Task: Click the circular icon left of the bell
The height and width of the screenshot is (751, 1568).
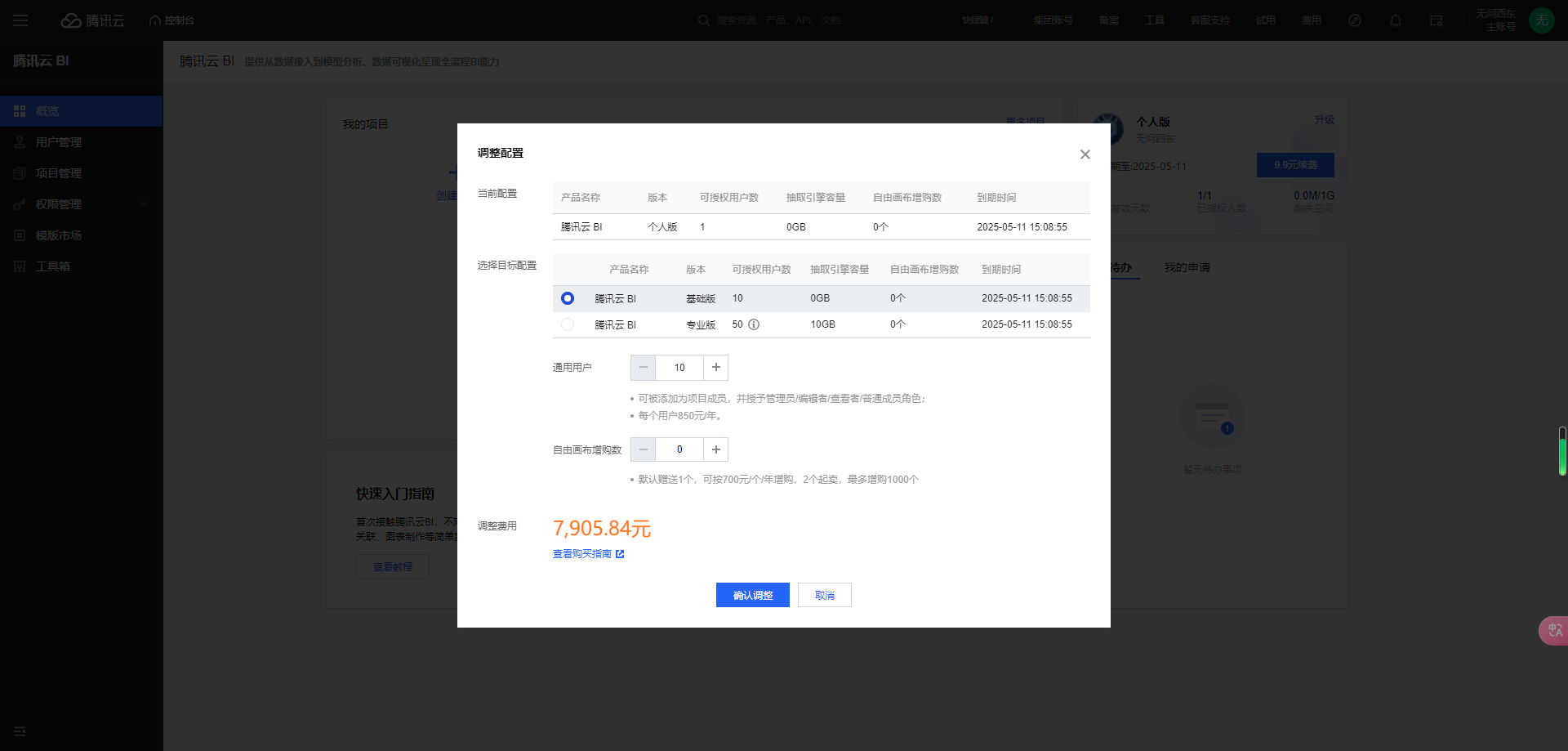Action: click(1355, 20)
